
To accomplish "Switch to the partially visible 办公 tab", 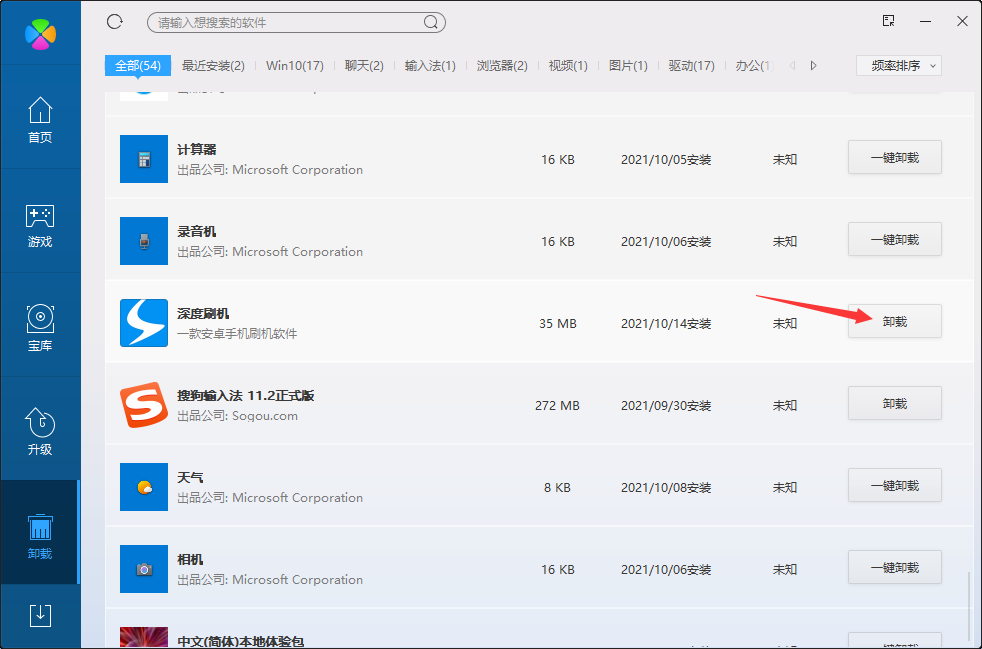I will pos(755,66).
